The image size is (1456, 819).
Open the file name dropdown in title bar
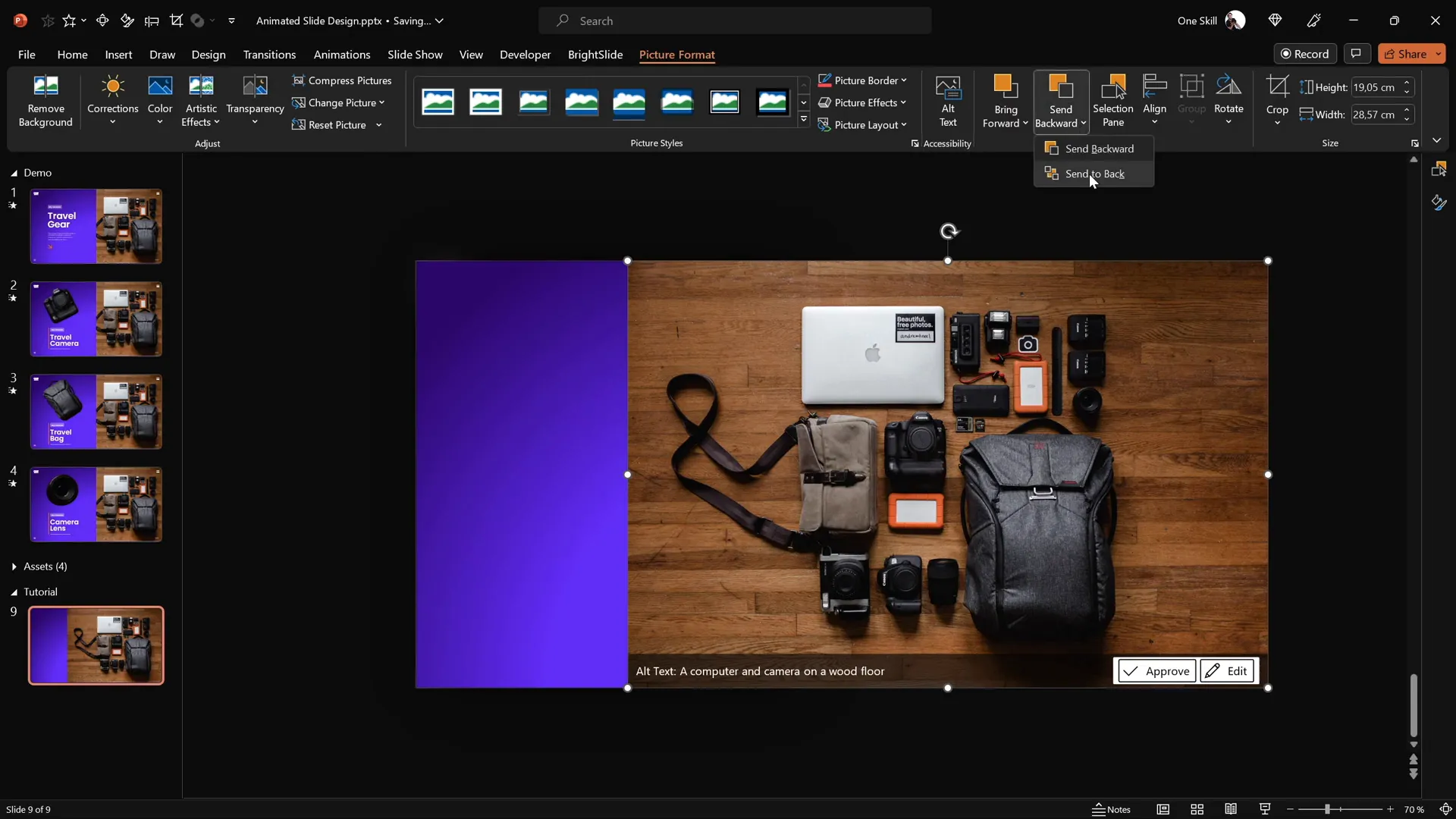click(x=439, y=20)
